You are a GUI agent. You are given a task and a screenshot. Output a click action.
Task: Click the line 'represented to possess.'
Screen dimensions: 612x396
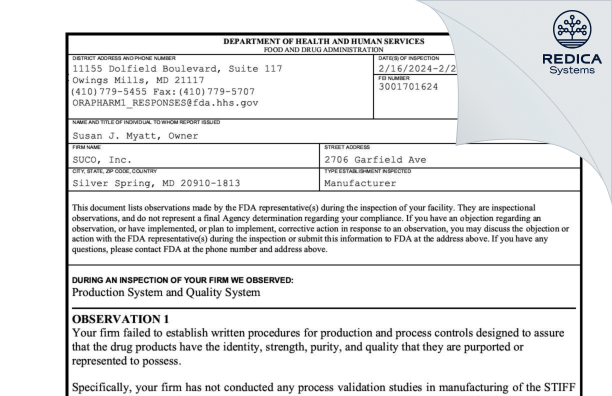click(x=126, y=361)
